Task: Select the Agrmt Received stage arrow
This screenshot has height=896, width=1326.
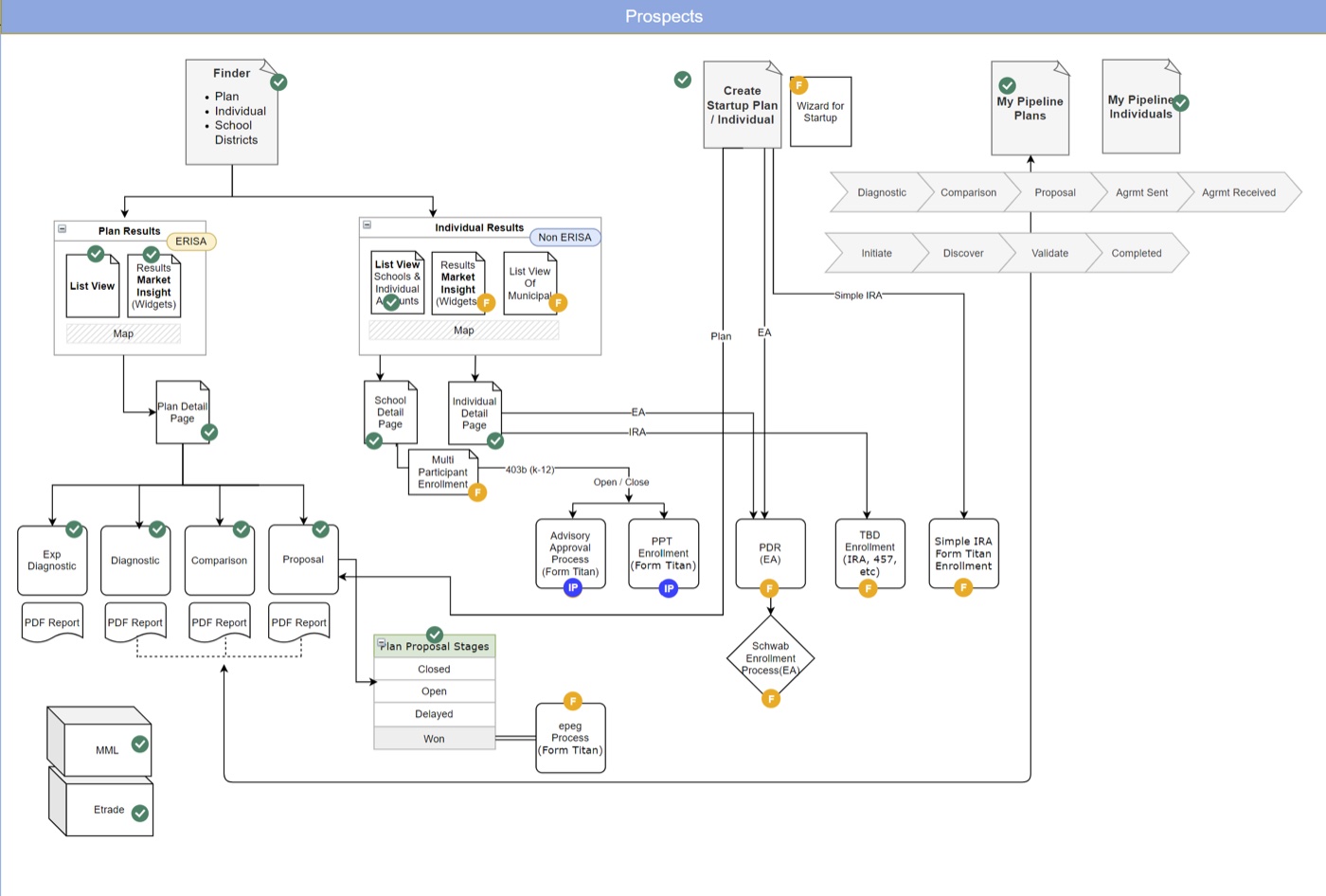Action: click(x=1239, y=192)
